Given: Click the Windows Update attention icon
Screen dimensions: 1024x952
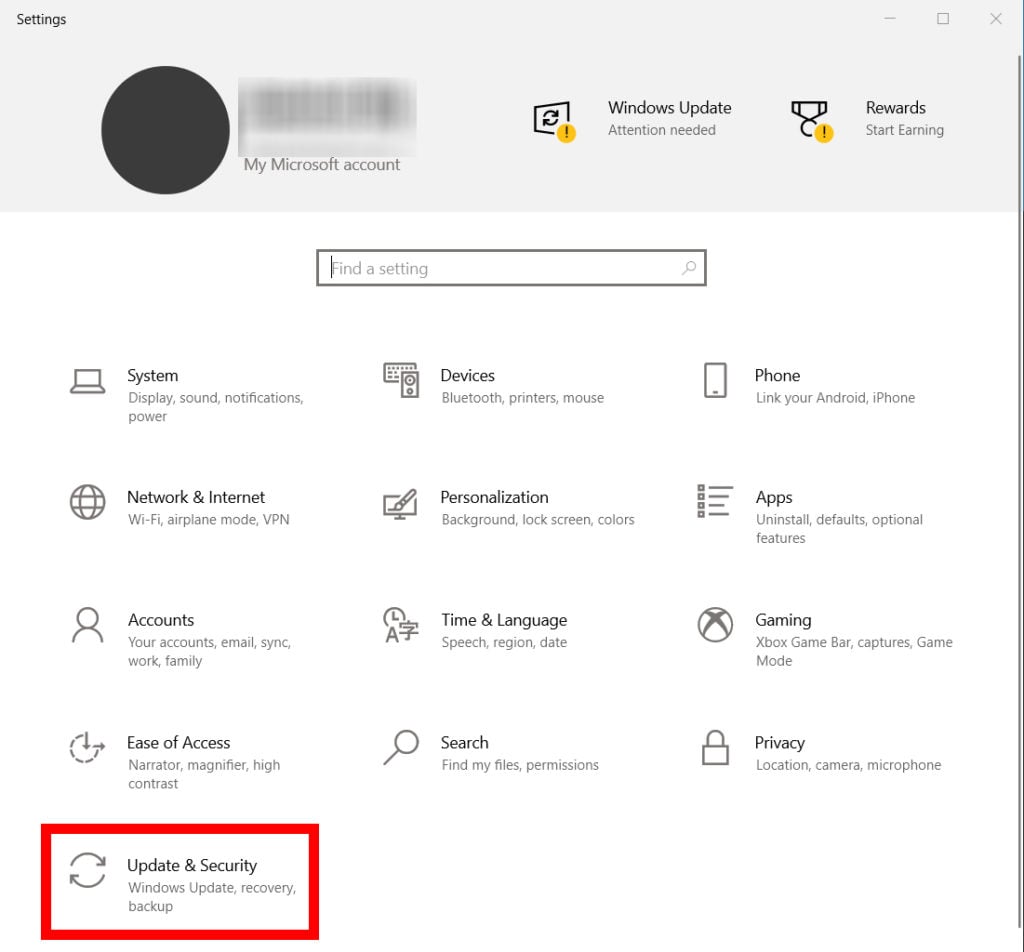Looking at the screenshot, I should tap(555, 119).
